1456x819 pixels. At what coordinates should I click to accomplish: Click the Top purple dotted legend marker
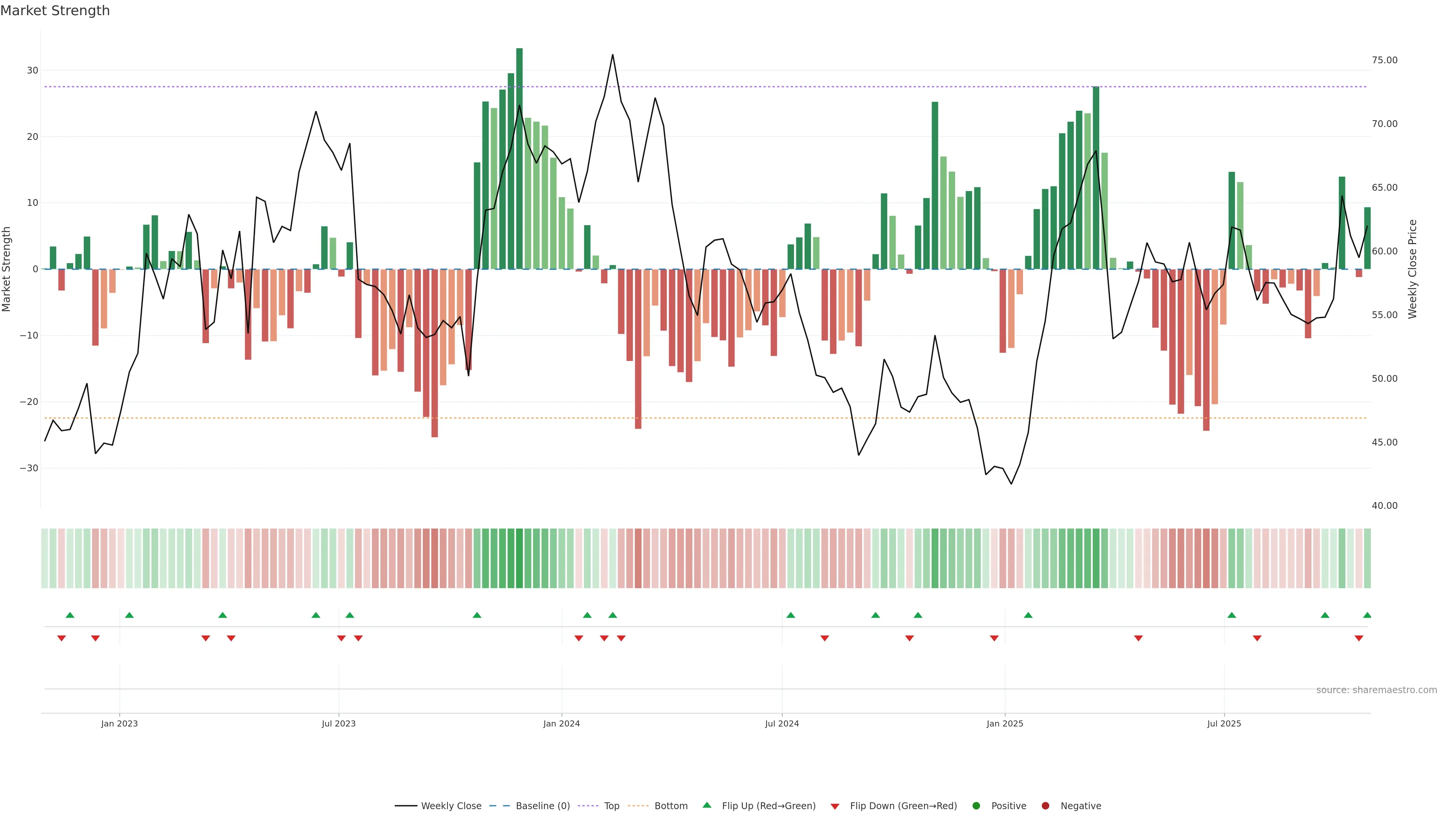click(x=588, y=805)
